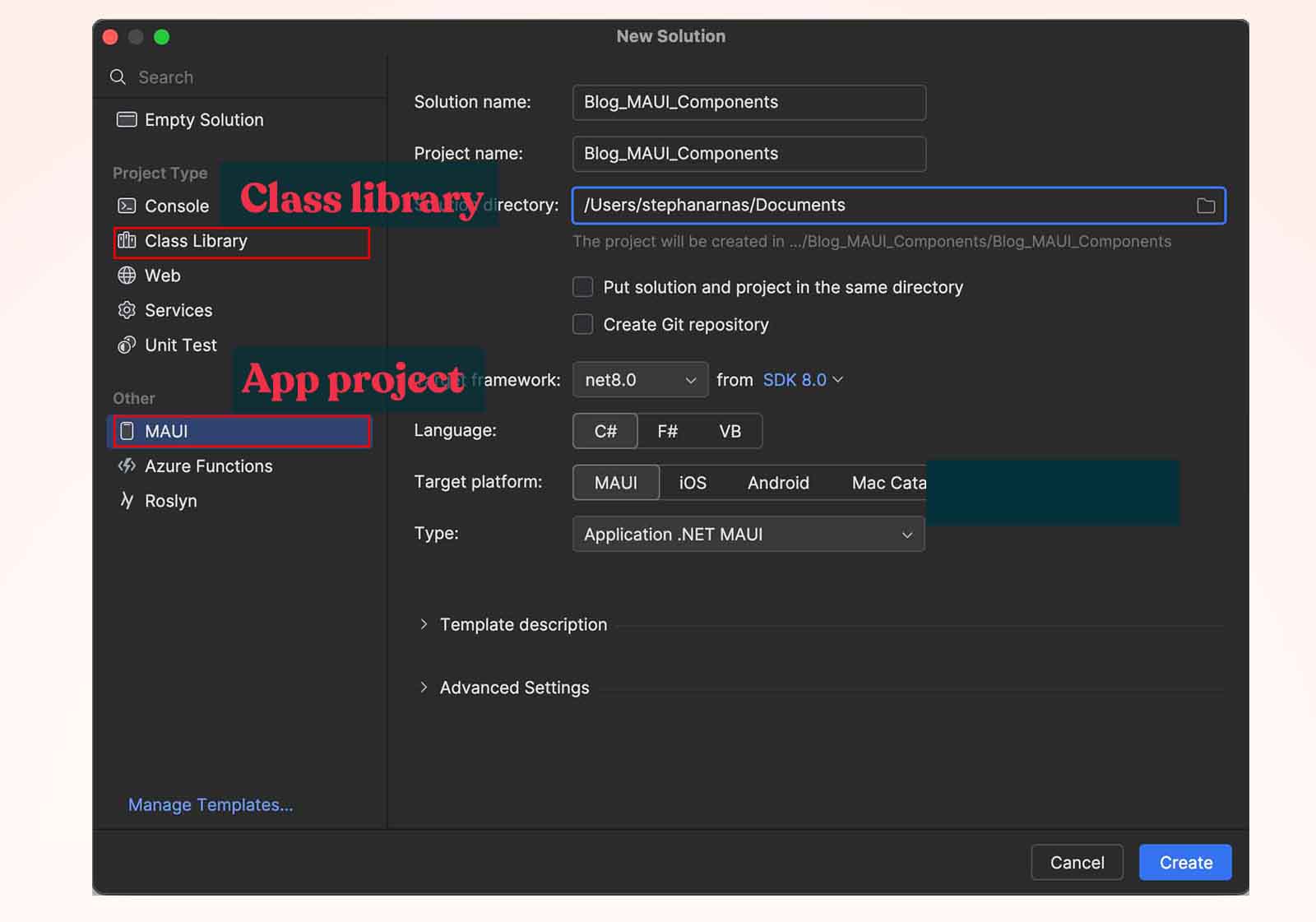Viewport: 1316px width, 922px height.
Task: Select C# language option
Action: 605,431
